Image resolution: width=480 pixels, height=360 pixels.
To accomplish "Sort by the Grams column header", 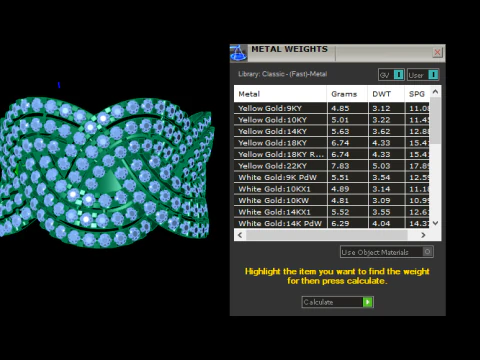I will pyautogui.click(x=347, y=94).
